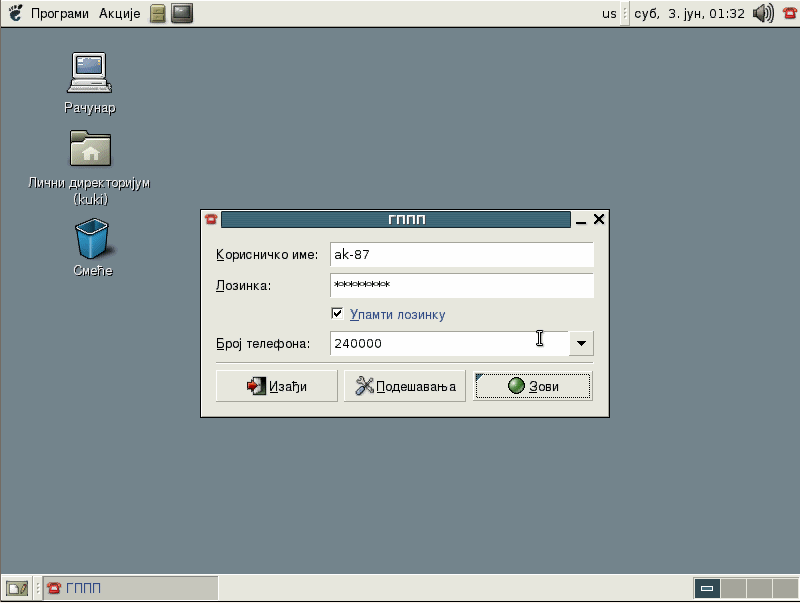Viewport: 800px width, 604px height.
Task: Click the Зови dial button
Action: (x=533, y=386)
